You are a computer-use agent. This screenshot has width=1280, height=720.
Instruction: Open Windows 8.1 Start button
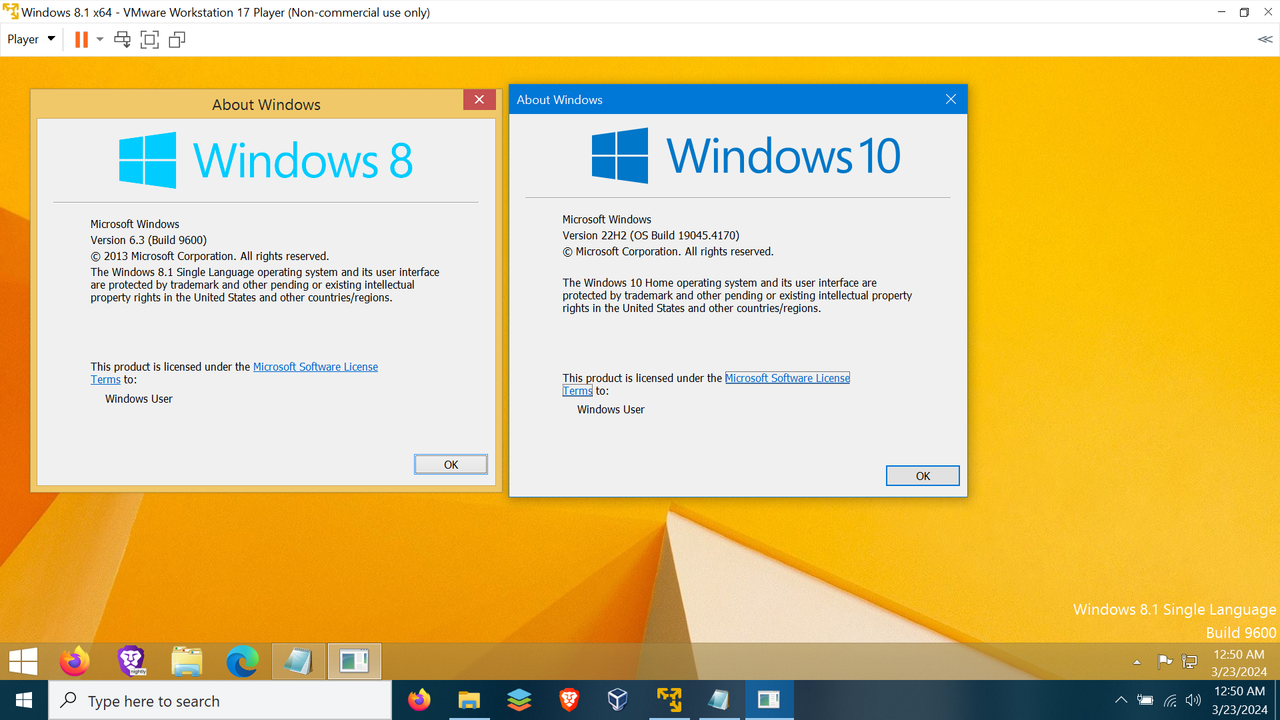click(x=23, y=661)
